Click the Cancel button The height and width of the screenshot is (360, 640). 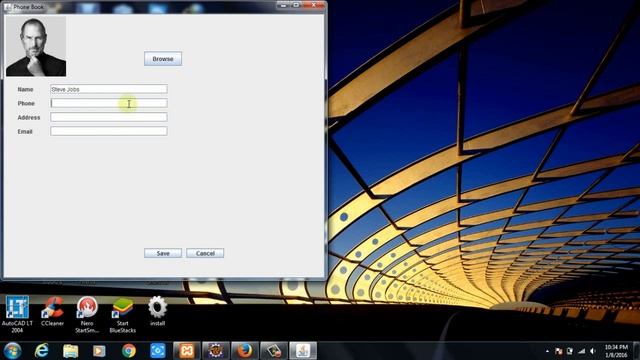pos(205,253)
